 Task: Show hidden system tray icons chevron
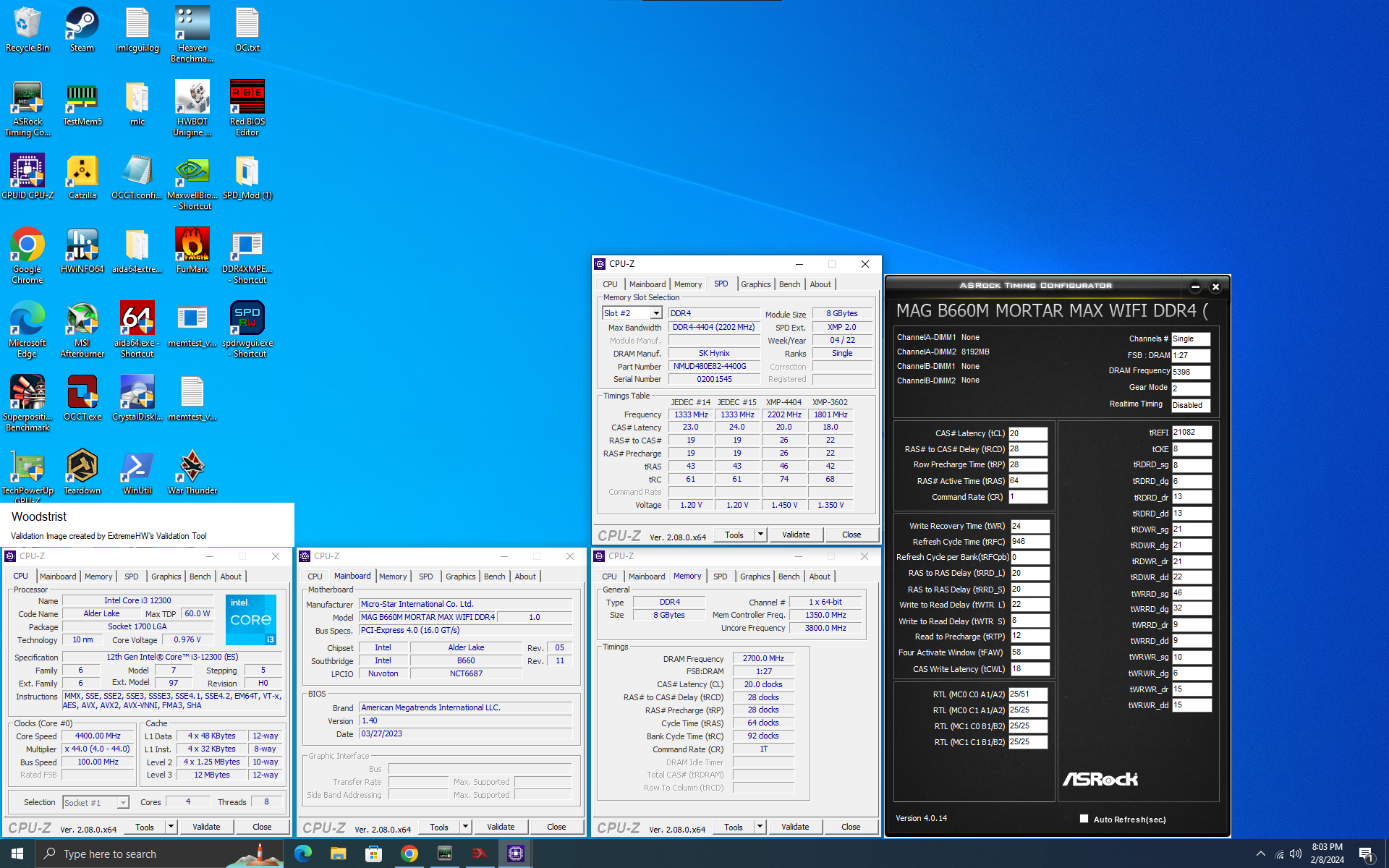click(1261, 854)
